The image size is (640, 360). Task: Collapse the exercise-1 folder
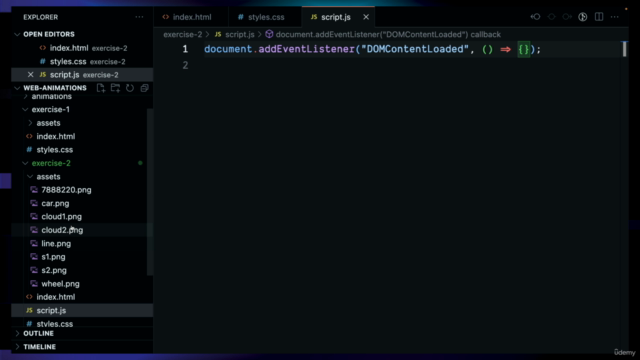pyautogui.click(x=25, y=109)
